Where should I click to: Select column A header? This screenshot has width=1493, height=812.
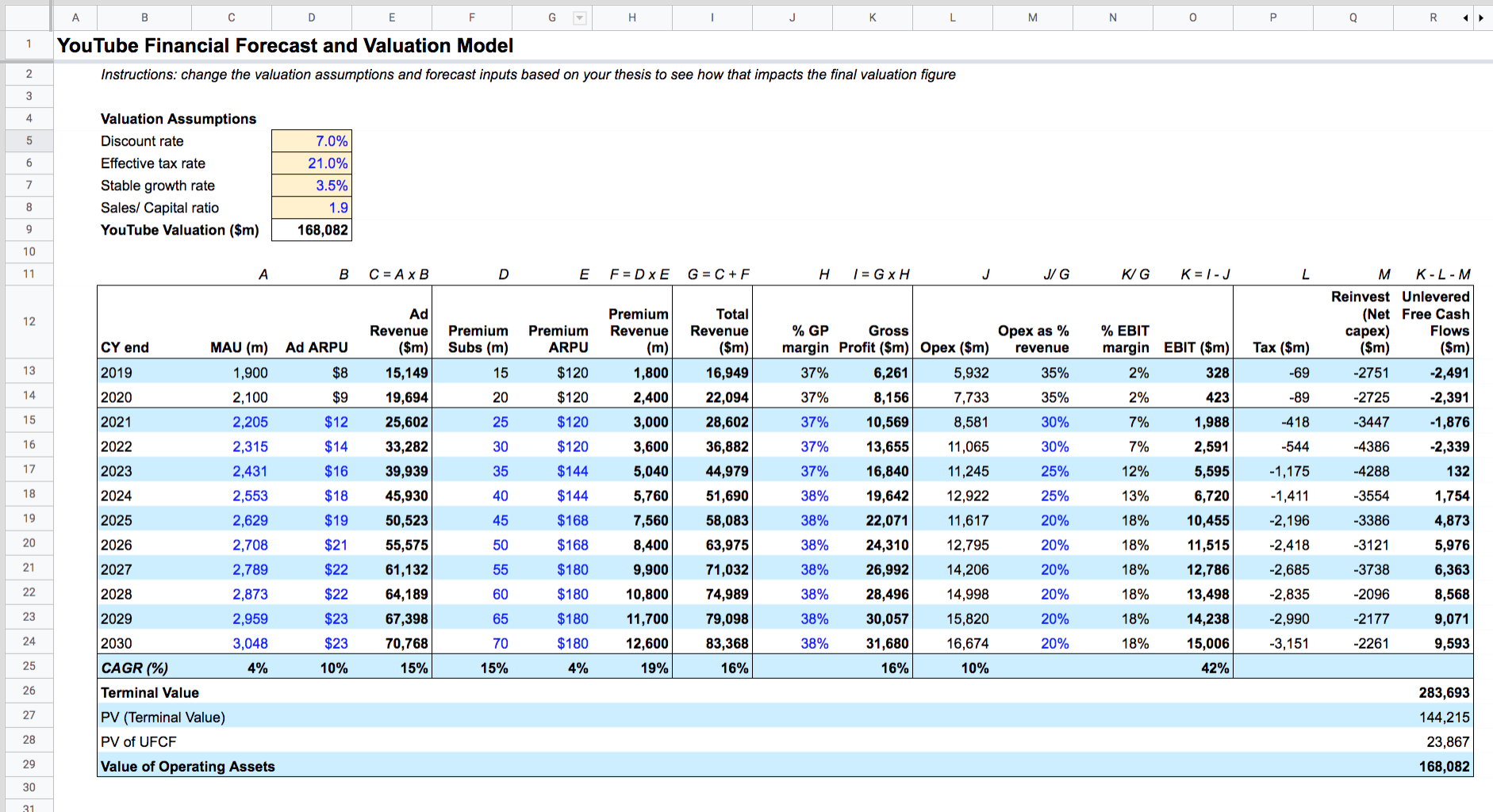[75, 17]
